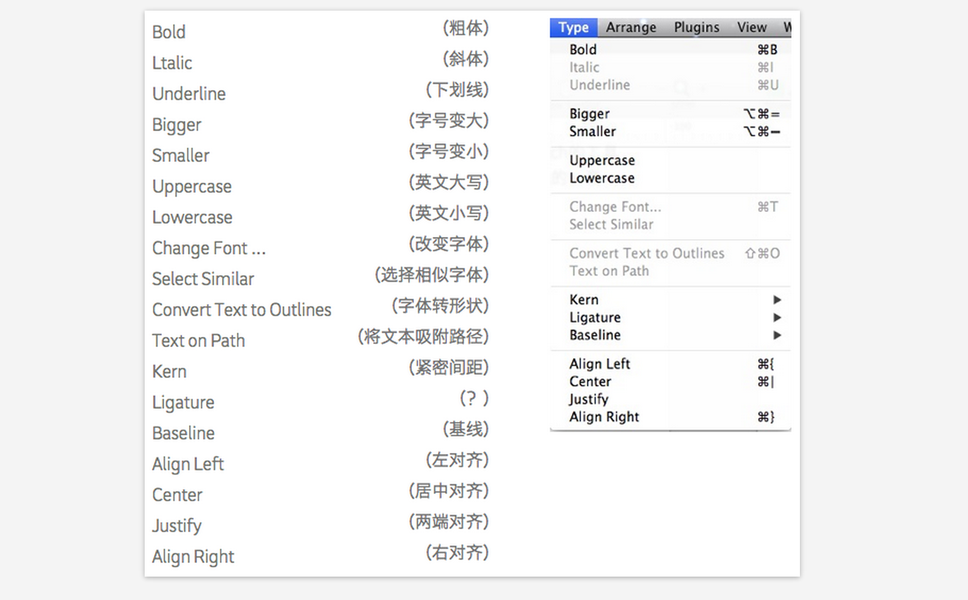Click Lowercase in the Type menu
Screen dimensions: 968x600
(602, 179)
